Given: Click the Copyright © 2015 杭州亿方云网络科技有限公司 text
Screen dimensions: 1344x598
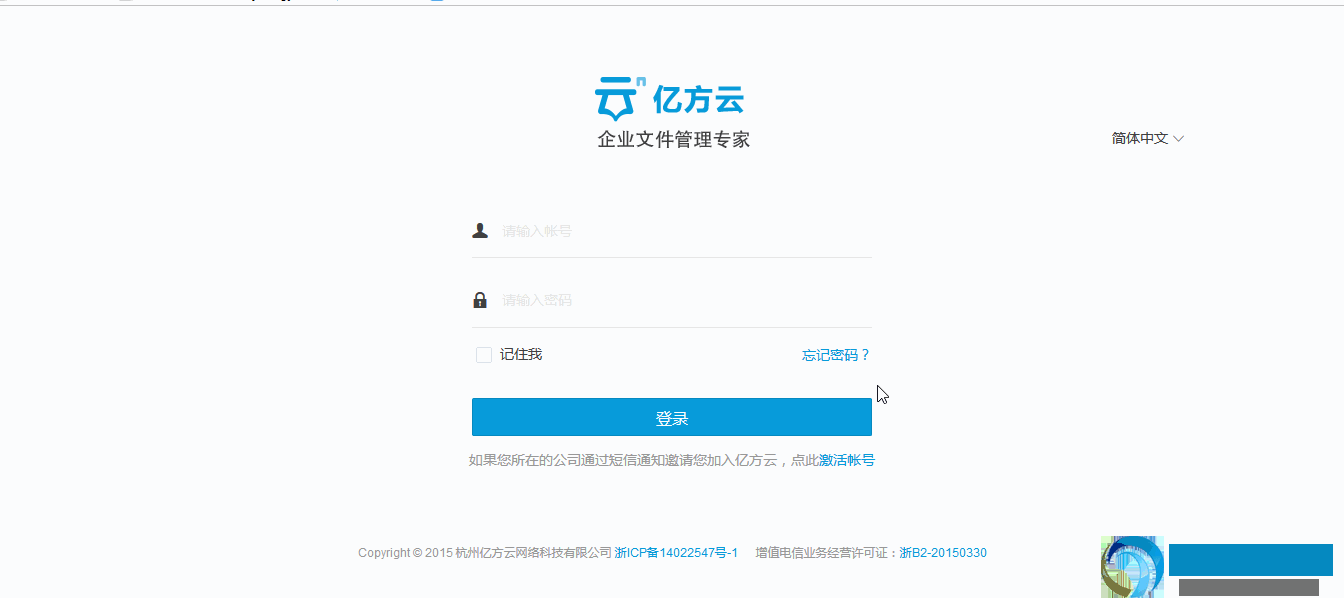Looking at the screenshot, I should [x=485, y=553].
